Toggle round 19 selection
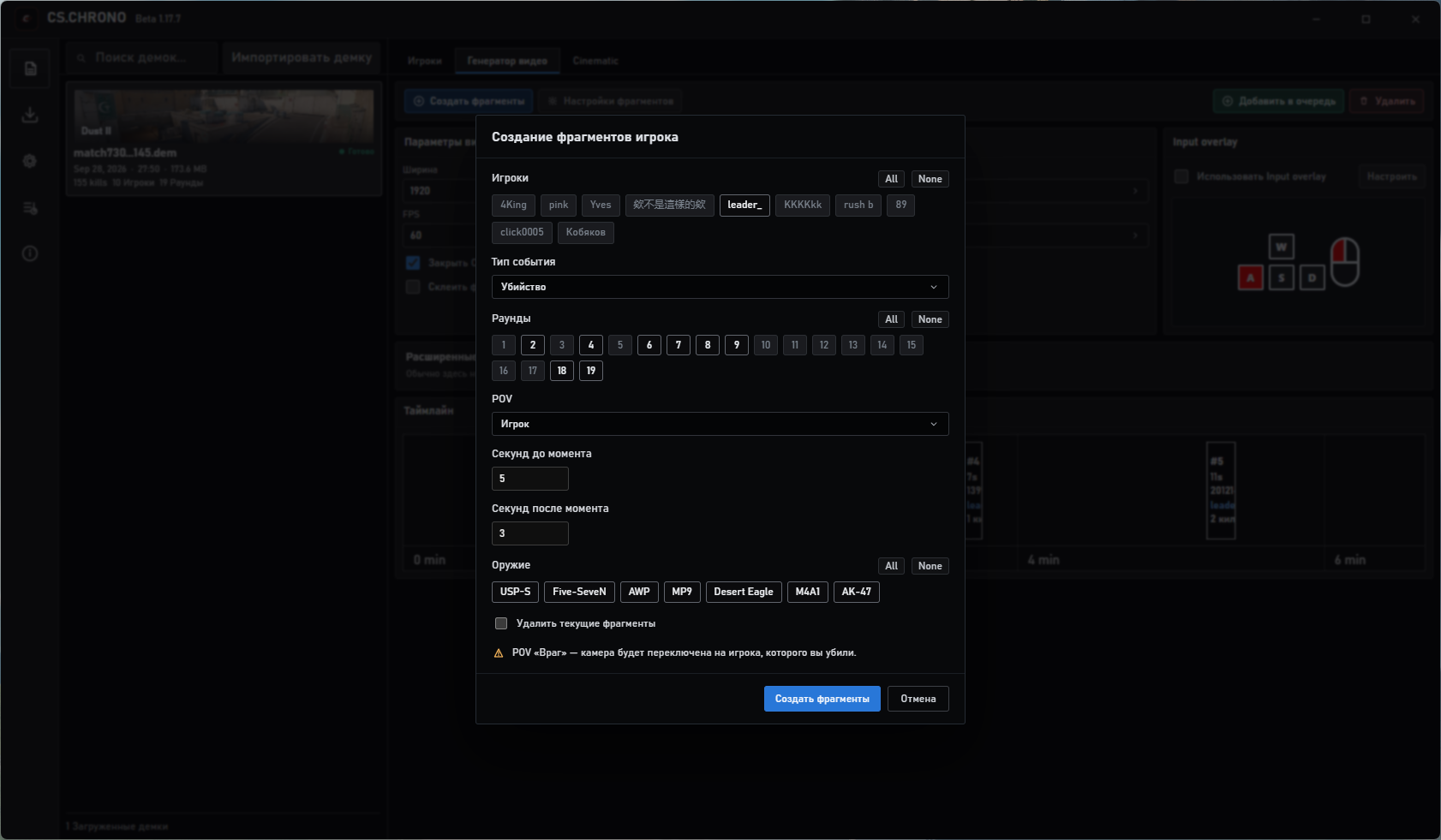This screenshot has width=1441, height=840. coord(591,371)
